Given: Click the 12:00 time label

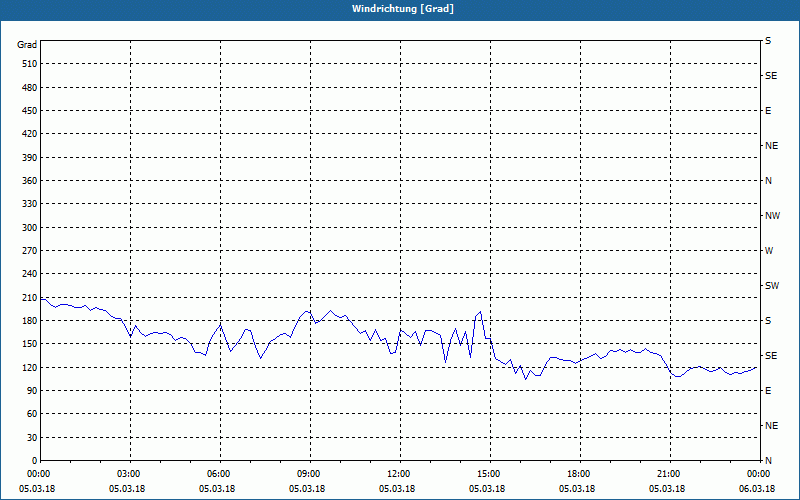Looking at the screenshot, I should coord(399,474).
